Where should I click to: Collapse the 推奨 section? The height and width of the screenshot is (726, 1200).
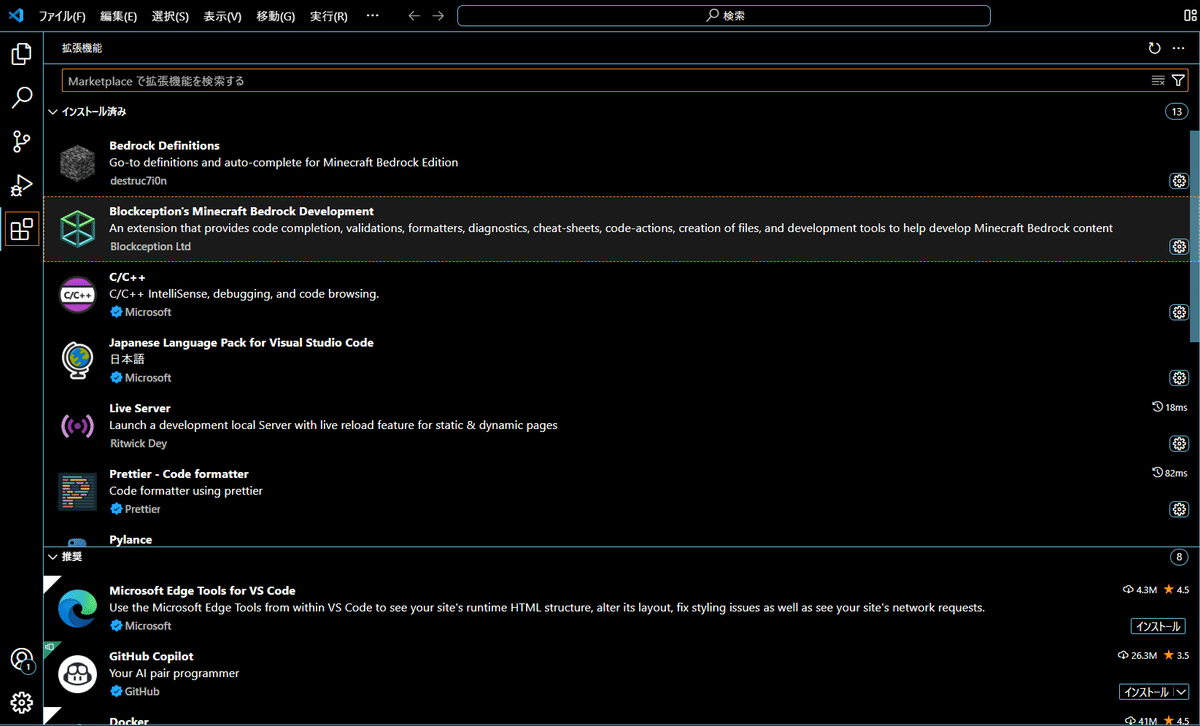tap(53, 556)
